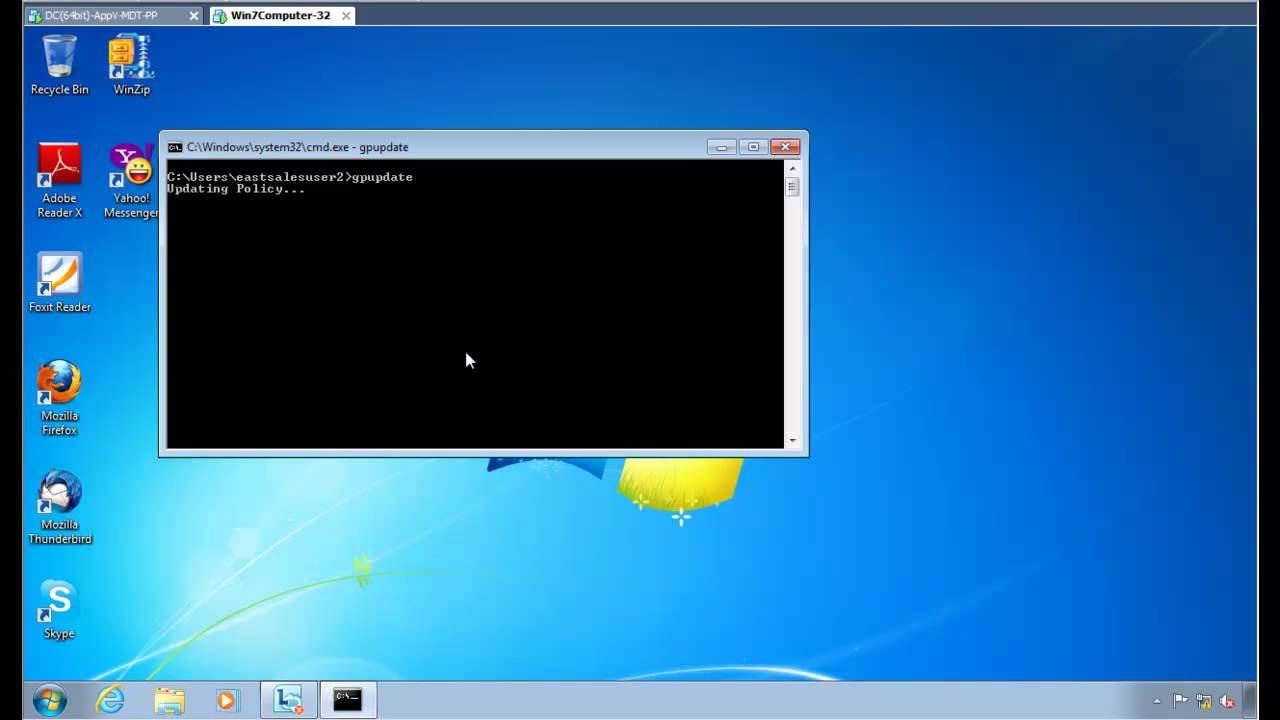Click the network warning tray icon
The height and width of the screenshot is (720, 1280).
point(1204,701)
